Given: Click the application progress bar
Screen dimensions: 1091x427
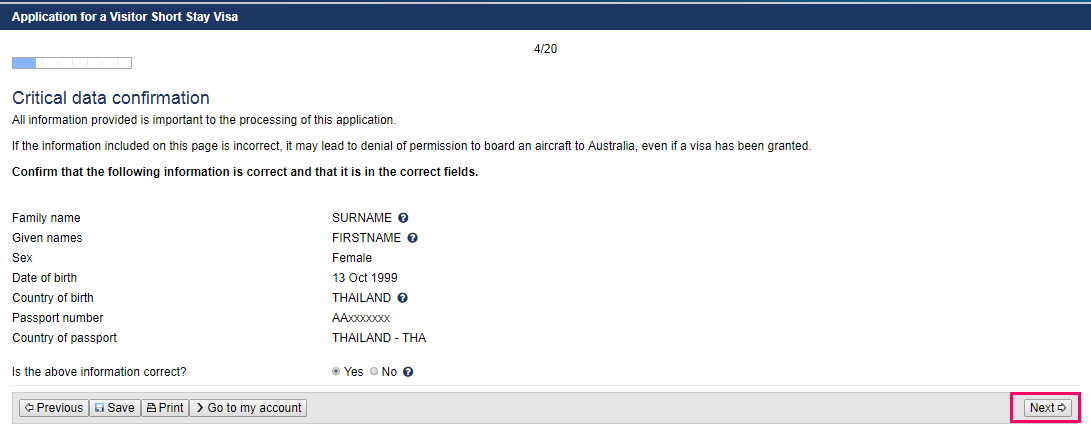Looking at the screenshot, I should pos(72,63).
